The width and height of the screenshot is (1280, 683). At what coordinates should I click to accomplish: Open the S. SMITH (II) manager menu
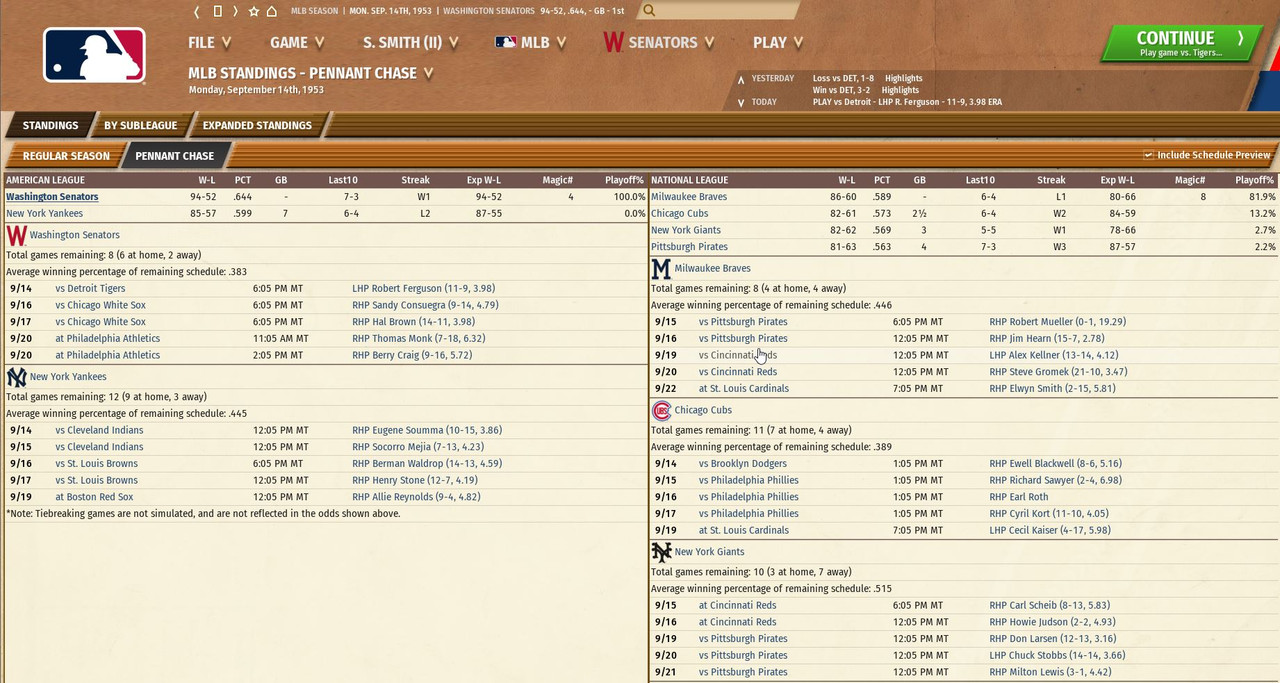click(411, 42)
